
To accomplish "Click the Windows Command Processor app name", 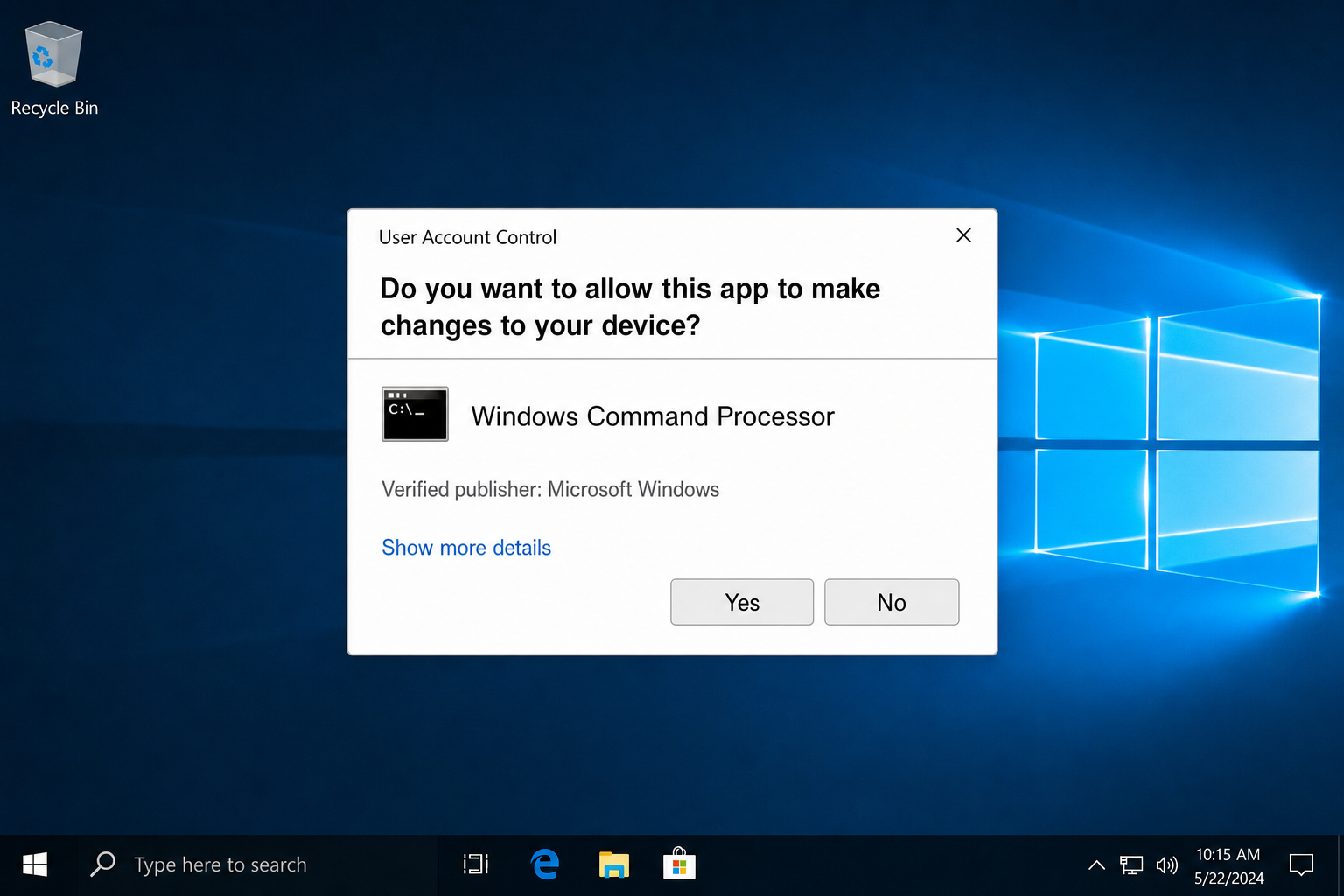I will click(x=653, y=416).
